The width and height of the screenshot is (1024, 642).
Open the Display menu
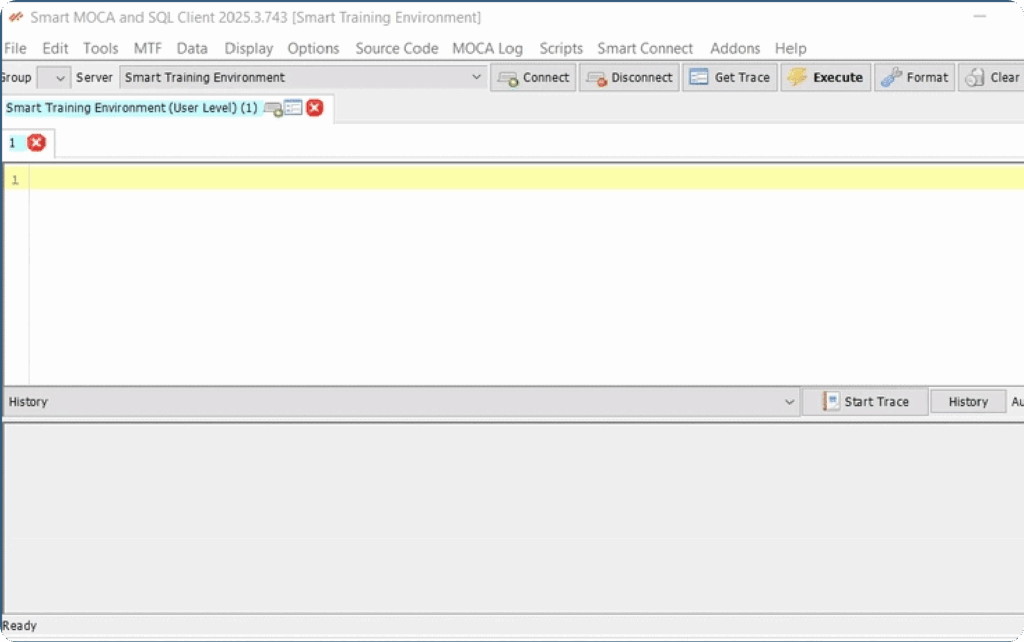click(249, 48)
